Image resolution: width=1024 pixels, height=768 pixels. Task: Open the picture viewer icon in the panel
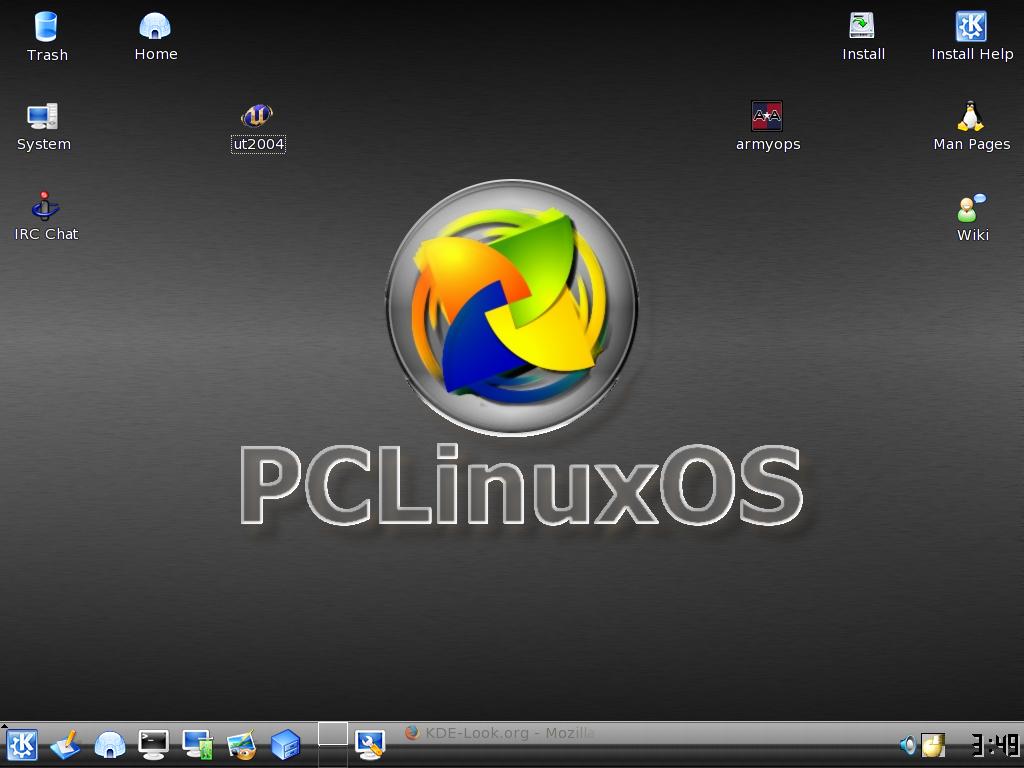(242, 744)
